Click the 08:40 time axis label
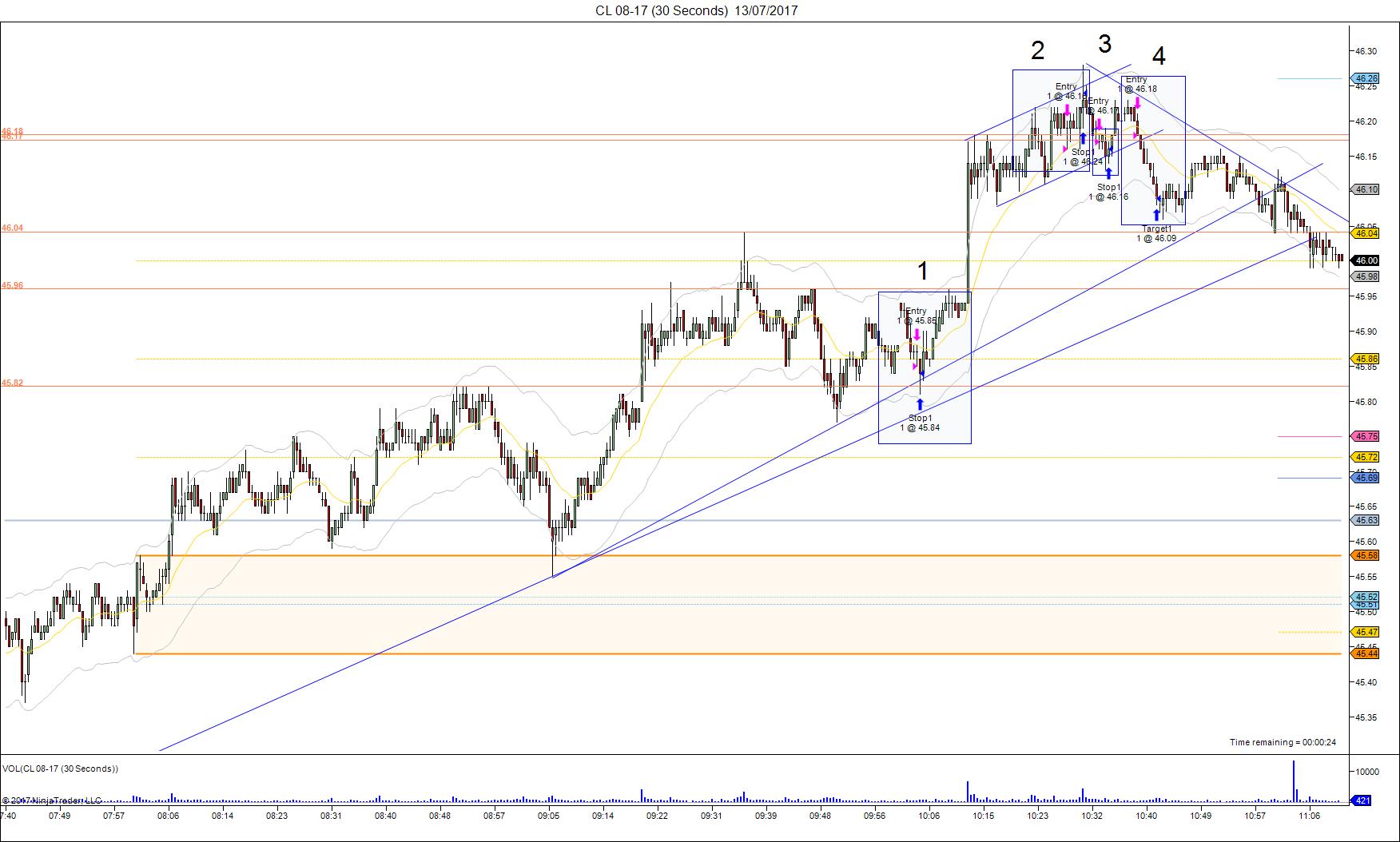 [x=385, y=816]
